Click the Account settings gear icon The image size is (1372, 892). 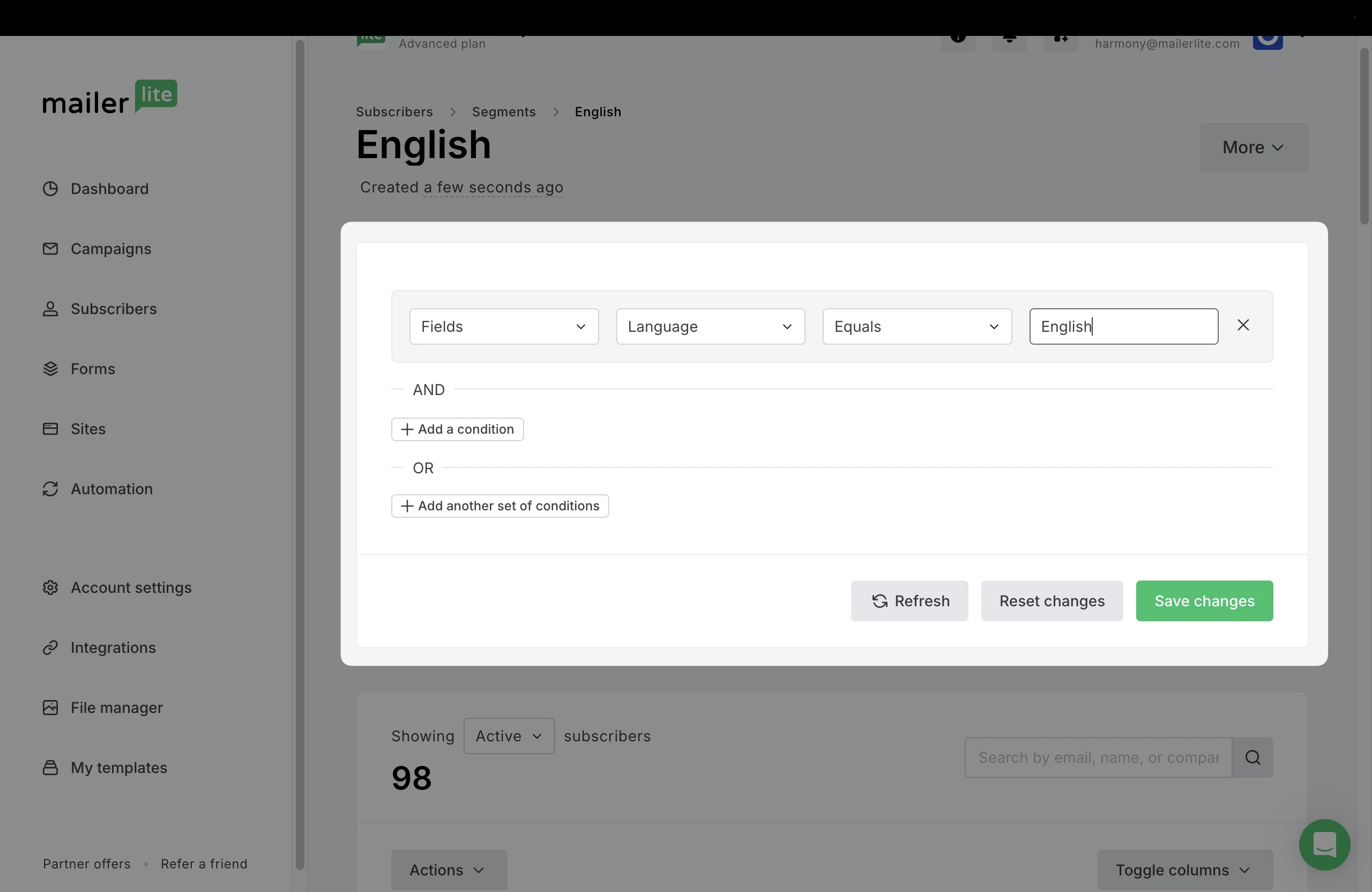50,588
